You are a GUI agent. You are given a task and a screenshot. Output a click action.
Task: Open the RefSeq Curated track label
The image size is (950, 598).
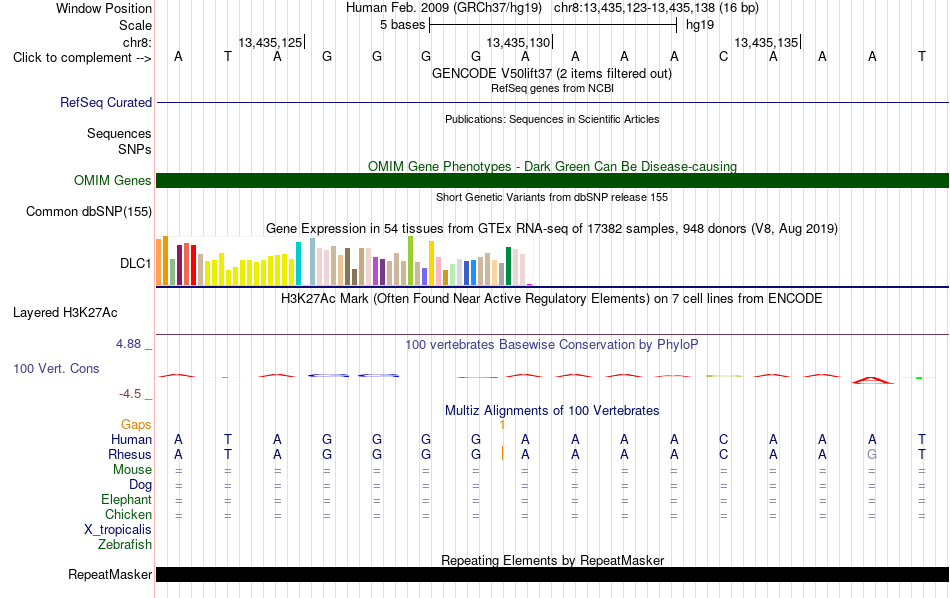click(x=105, y=102)
